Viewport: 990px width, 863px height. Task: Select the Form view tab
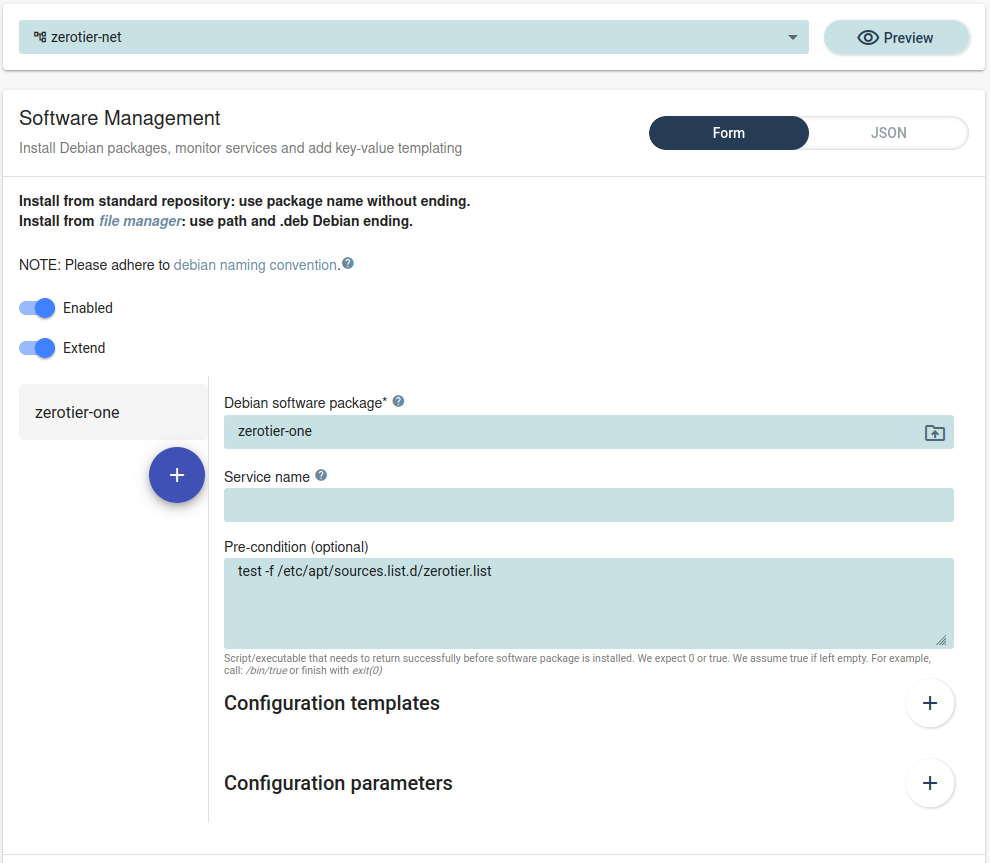tap(728, 132)
